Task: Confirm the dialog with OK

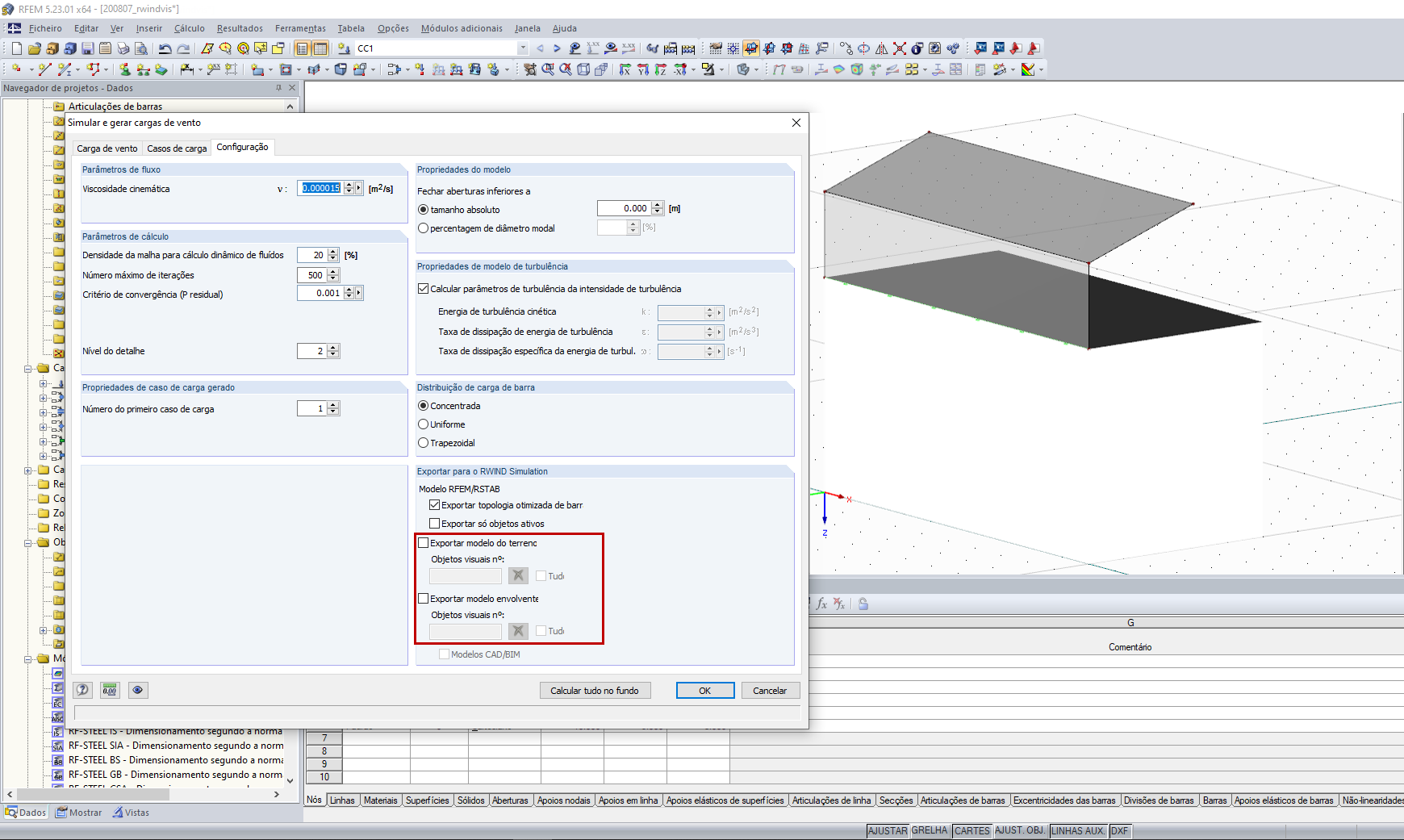Action: point(705,691)
